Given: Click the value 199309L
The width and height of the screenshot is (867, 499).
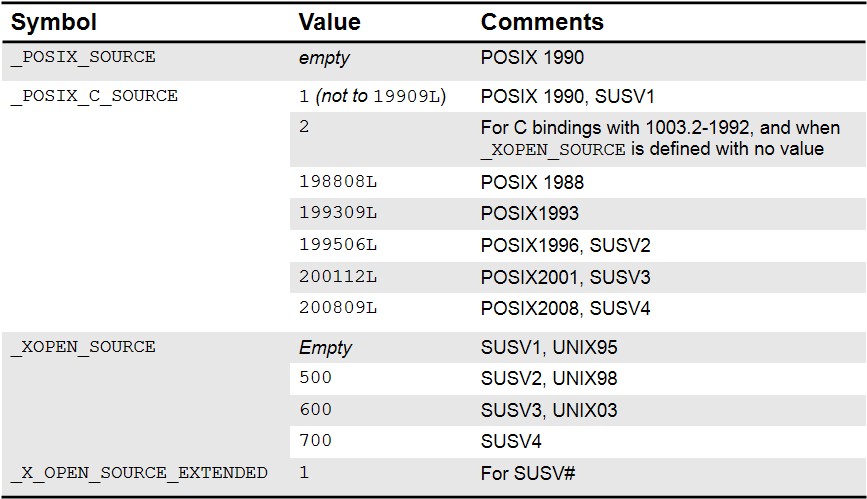Looking at the screenshot, I should [338, 213].
